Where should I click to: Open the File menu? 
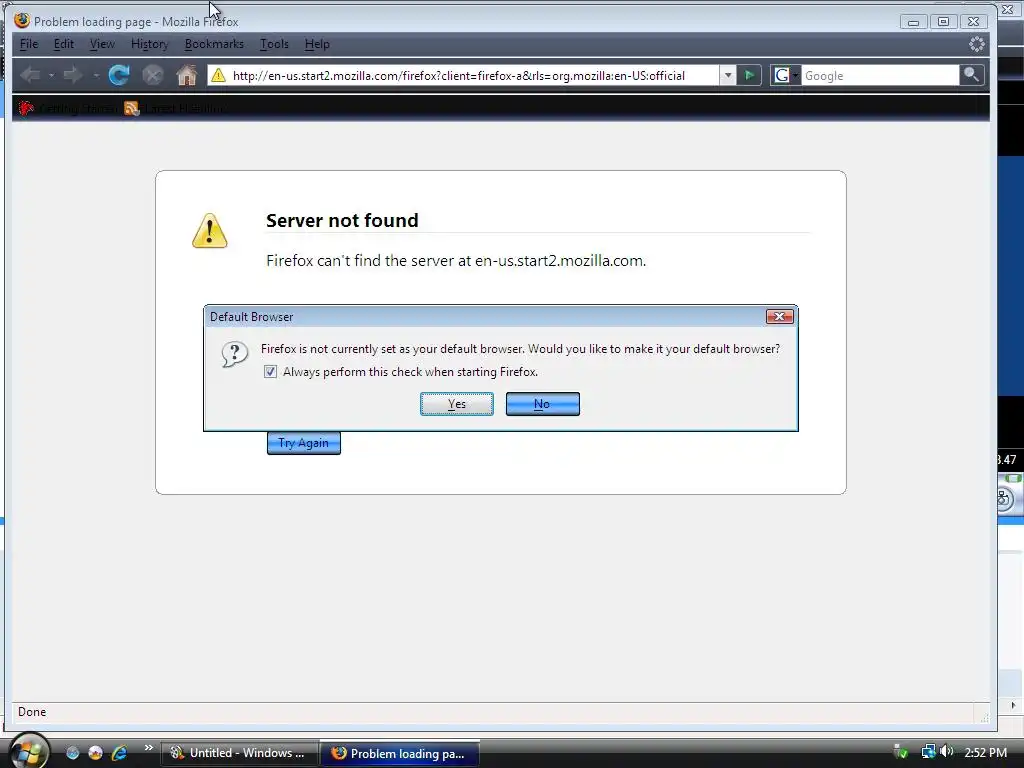coord(29,44)
